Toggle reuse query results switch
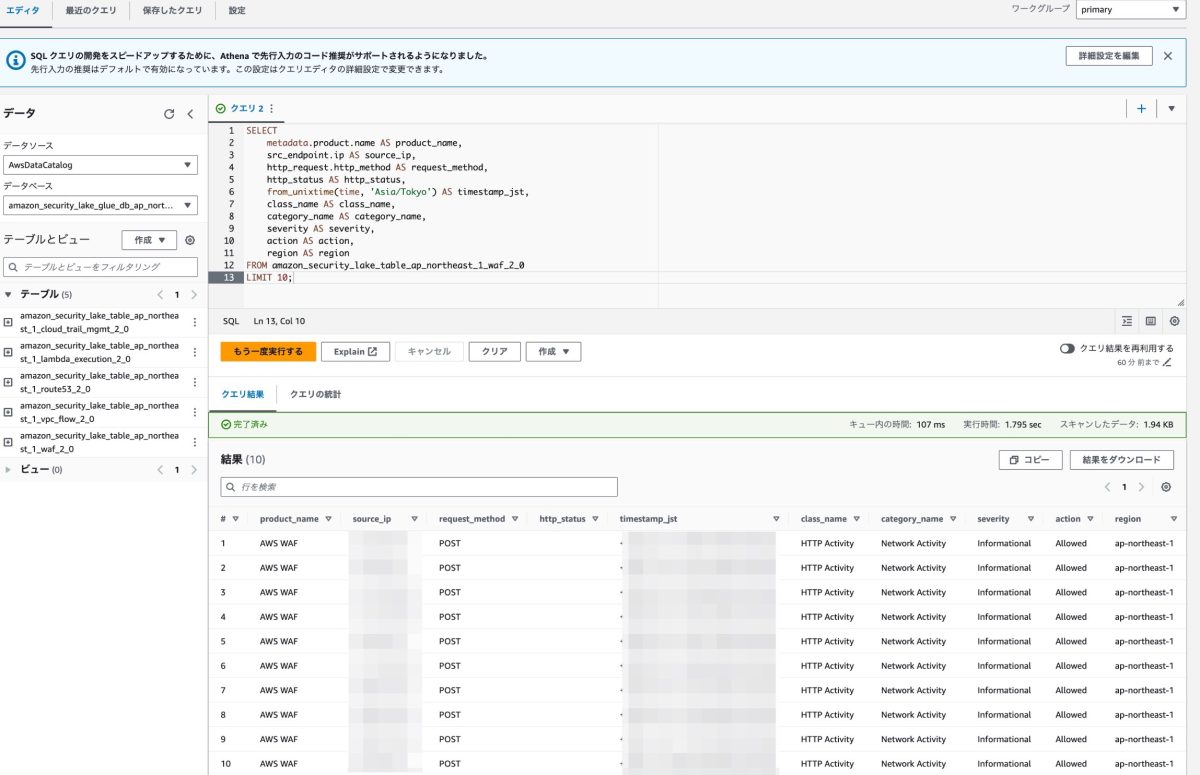The image size is (1200, 775). tap(1067, 349)
